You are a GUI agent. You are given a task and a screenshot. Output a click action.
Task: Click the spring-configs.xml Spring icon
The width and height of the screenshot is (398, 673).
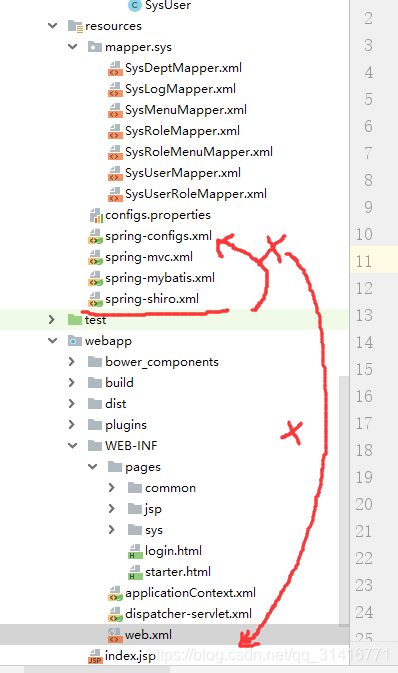[x=95, y=236]
